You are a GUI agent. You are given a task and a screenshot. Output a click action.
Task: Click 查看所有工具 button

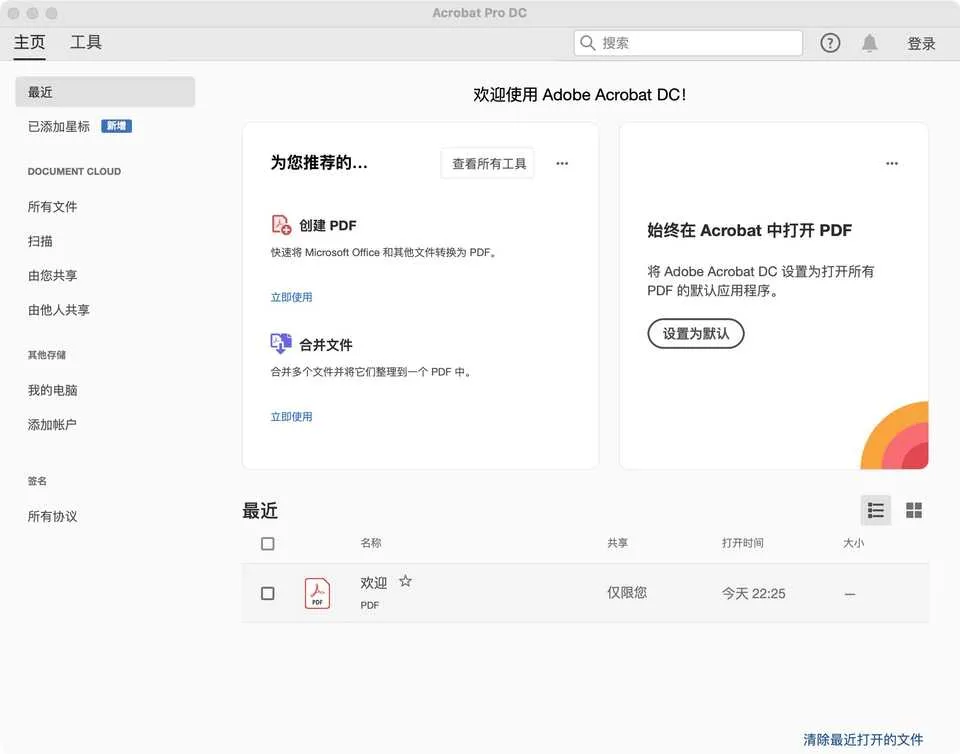pyautogui.click(x=488, y=163)
